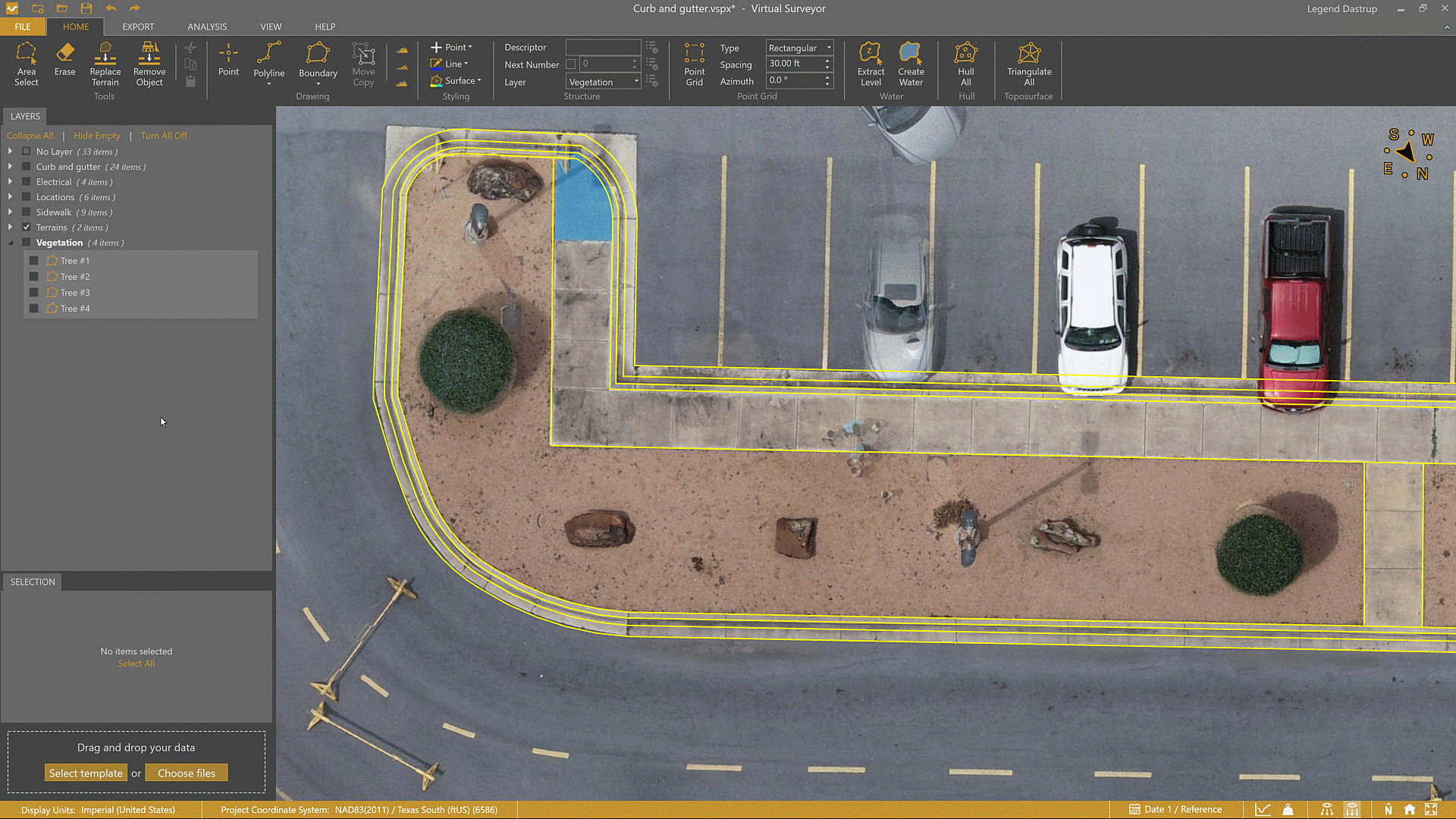Expand the Curb and gutter layer
Viewport: 1456px width, 819px height.
(x=11, y=167)
